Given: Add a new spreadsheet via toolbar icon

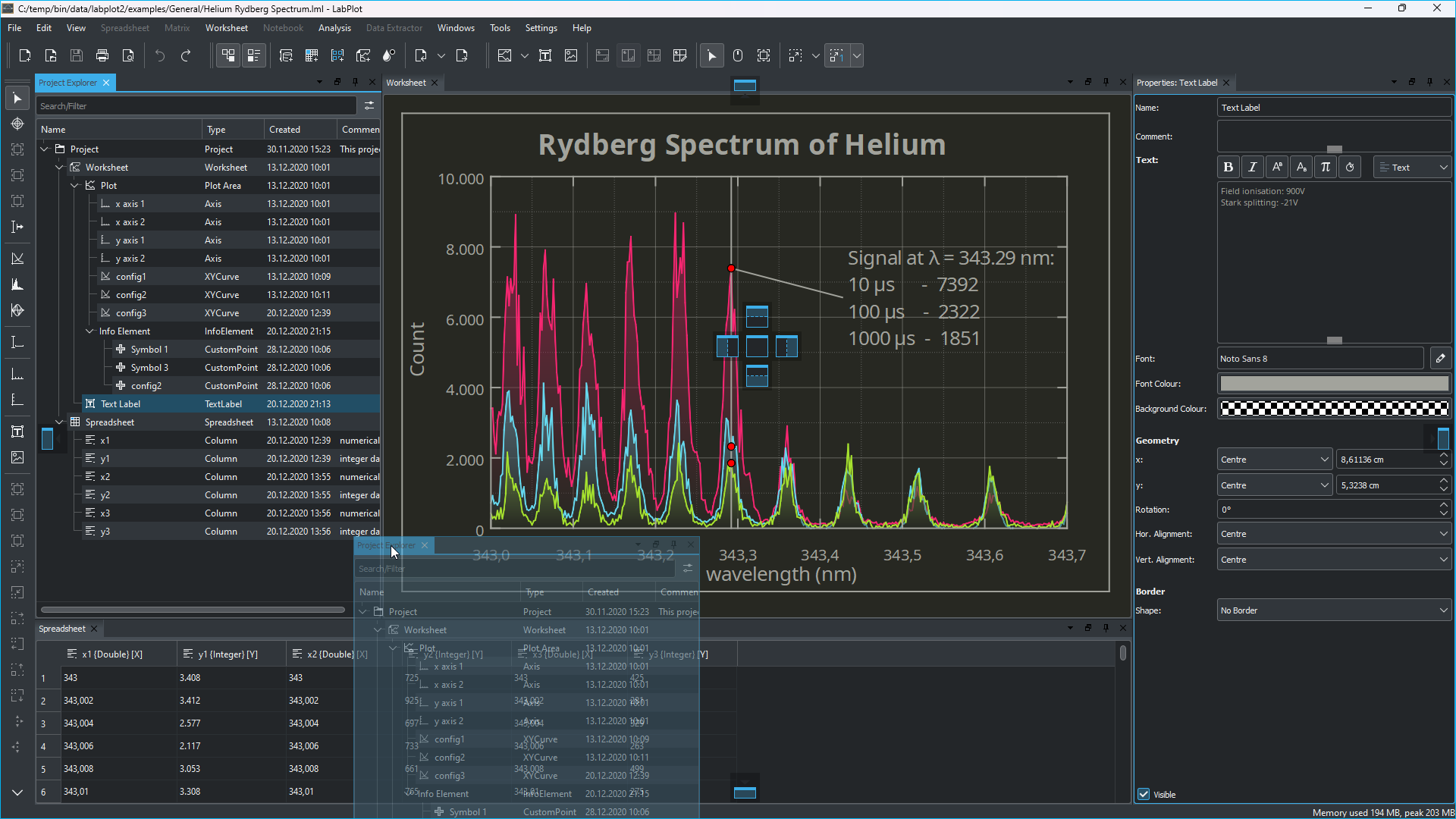Looking at the screenshot, I should (312, 55).
